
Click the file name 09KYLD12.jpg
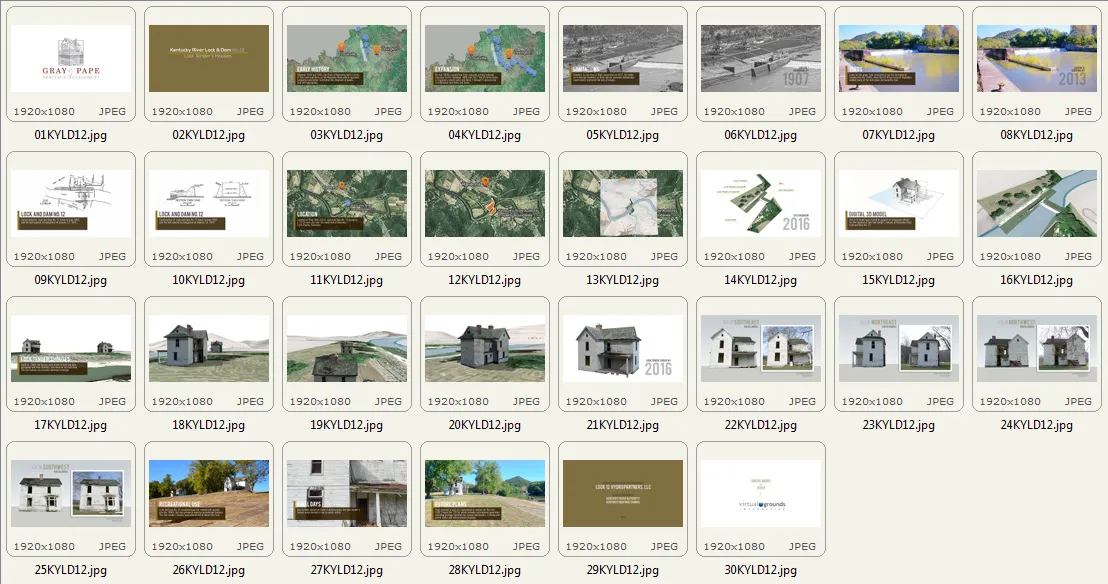pyautogui.click(x=71, y=280)
